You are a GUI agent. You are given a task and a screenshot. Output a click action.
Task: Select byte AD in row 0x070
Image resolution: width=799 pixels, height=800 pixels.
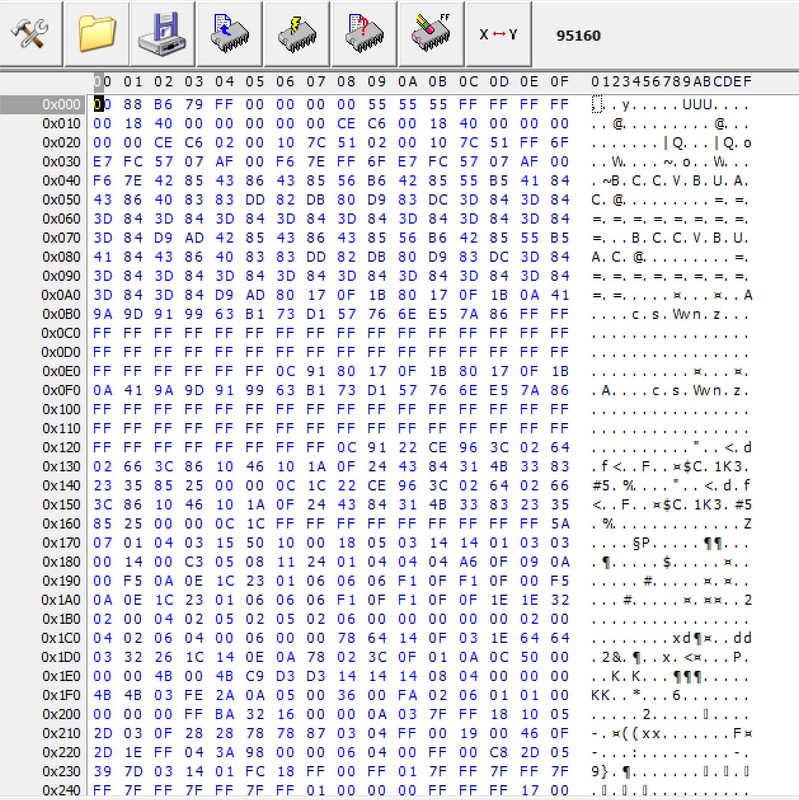click(194, 238)
